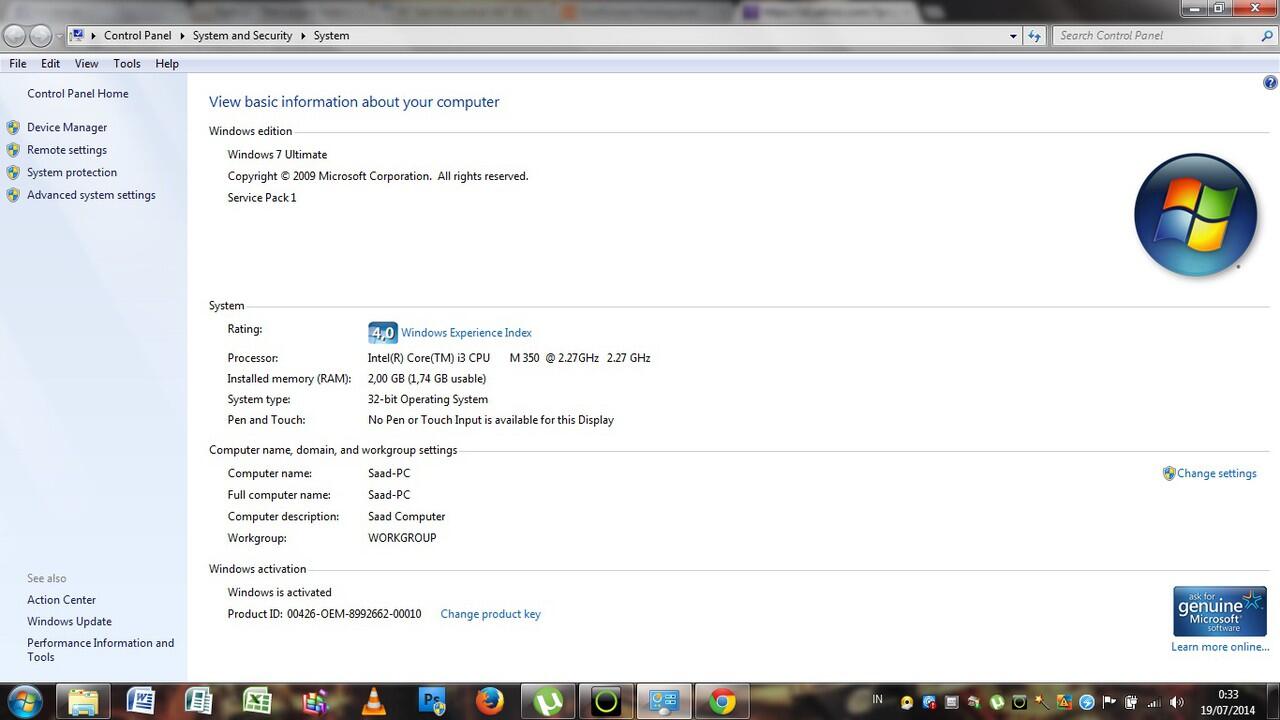Image resolution: width=1280 pixels, height=720 pixels.
Task: Click the Control Panel taskbar button
Action: pos(664,702)
